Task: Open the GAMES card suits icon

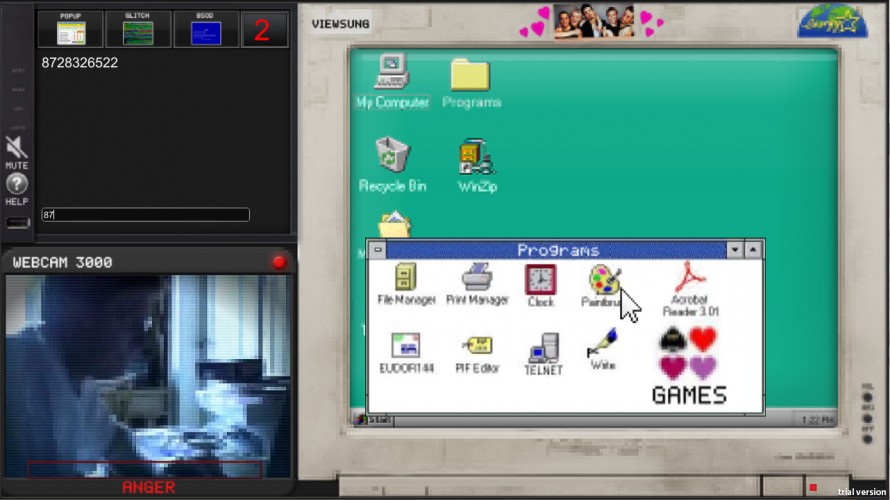Action: [x=689, y=366]
